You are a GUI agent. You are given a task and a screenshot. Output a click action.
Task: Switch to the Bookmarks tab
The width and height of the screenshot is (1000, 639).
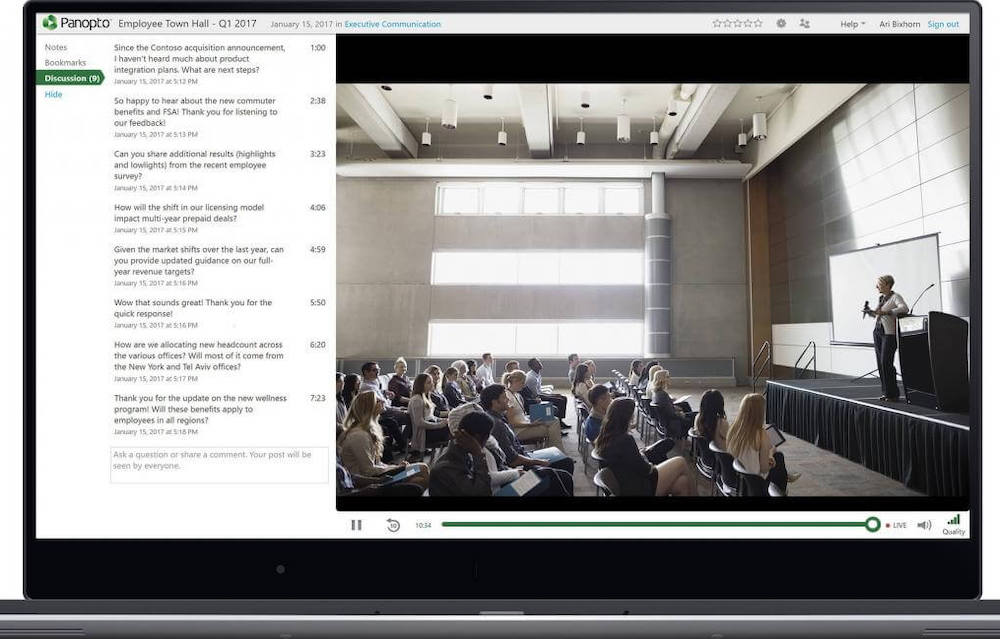(x=65, y=62)
